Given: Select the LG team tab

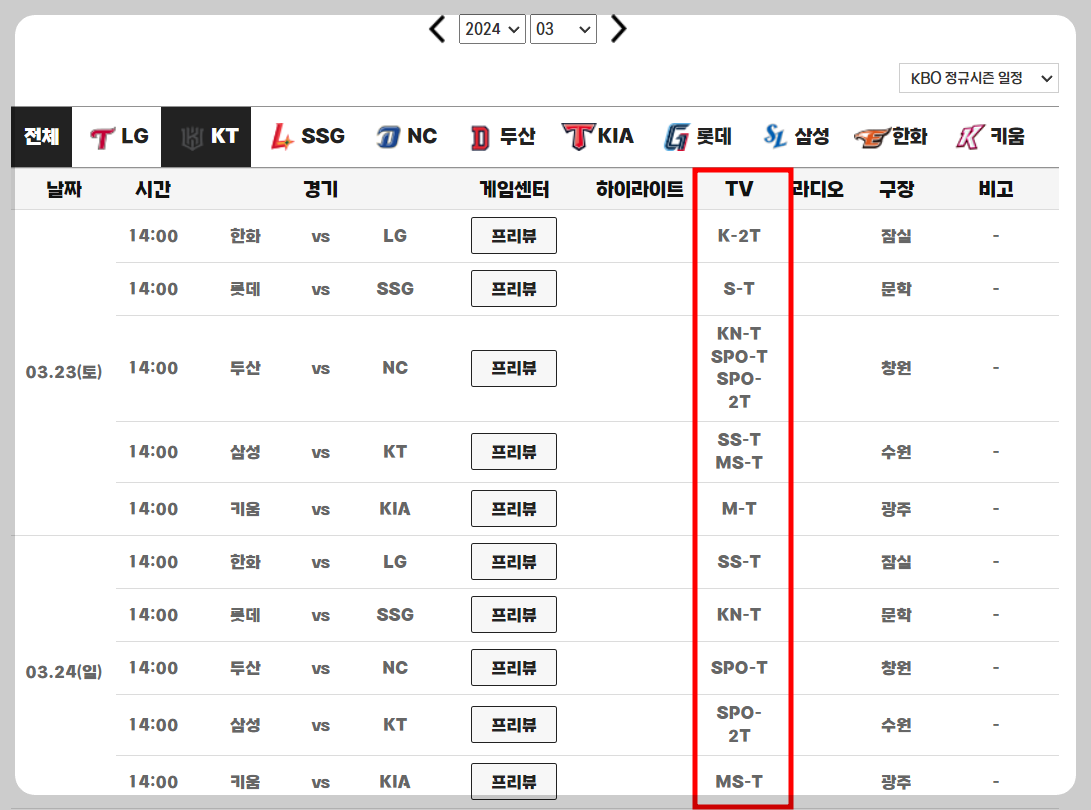Looking at the screenshot, I should (117, 136).
